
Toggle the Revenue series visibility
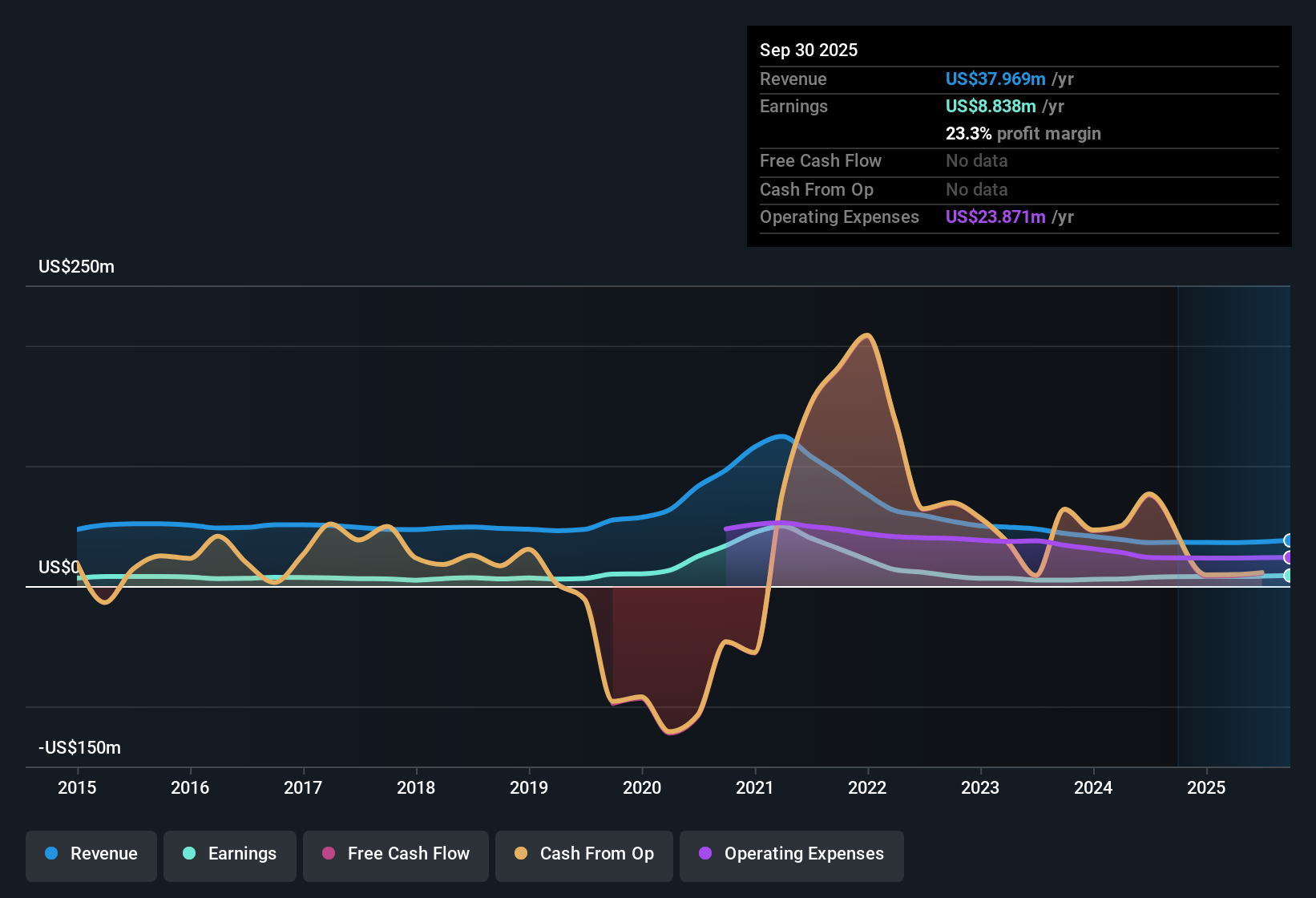91,854
